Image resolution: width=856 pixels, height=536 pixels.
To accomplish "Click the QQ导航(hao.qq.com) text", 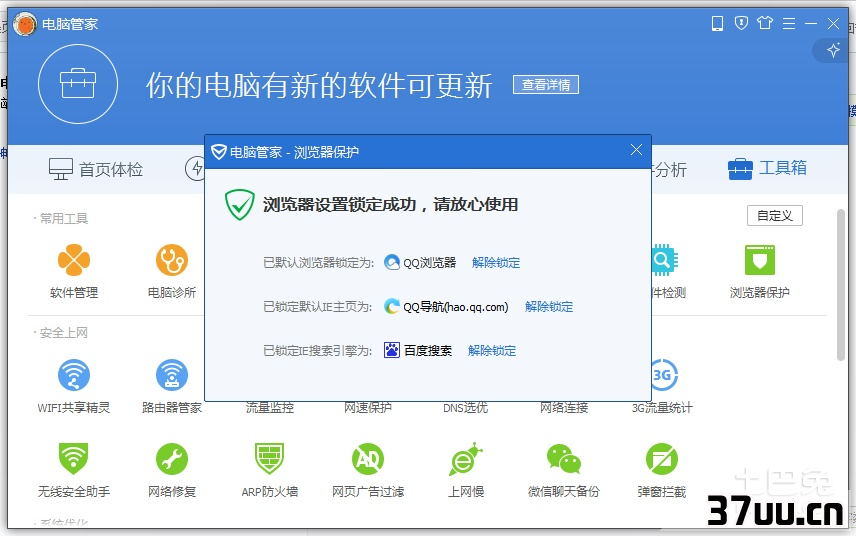I will click(x=455, y=307).
